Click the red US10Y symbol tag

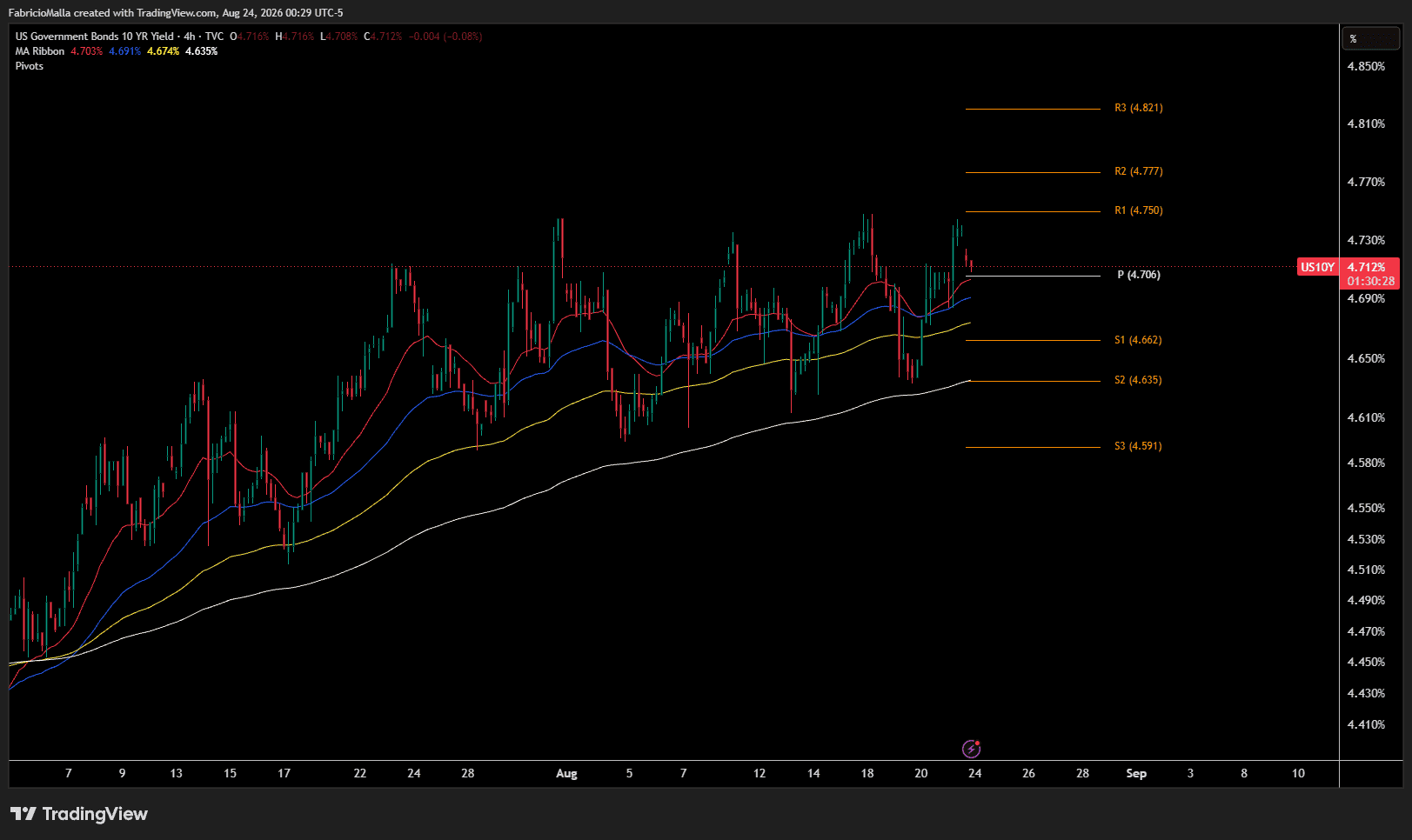coord(1318,267)
